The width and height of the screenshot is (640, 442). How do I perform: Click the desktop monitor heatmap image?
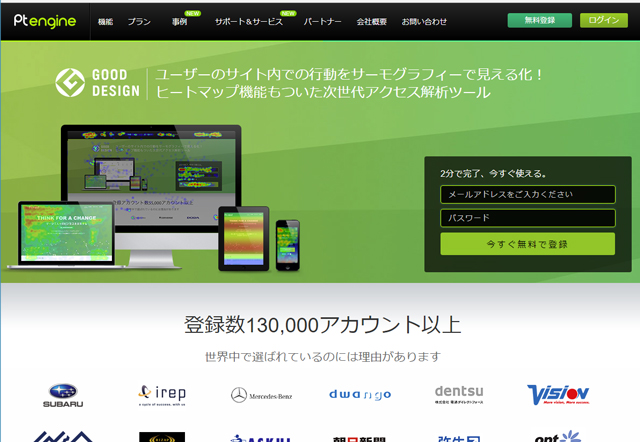coord(151,178)
